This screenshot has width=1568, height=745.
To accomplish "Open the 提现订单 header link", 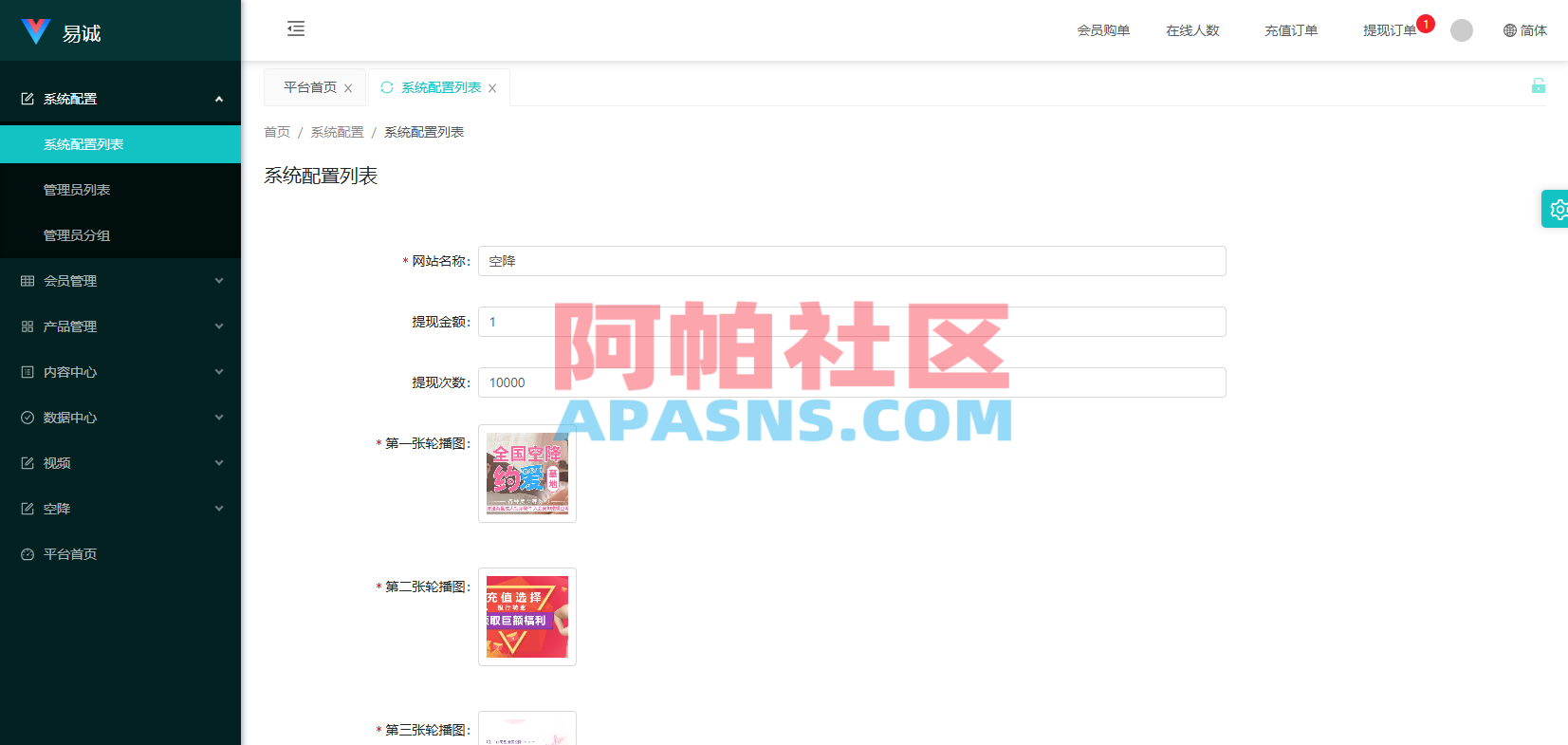I will [x=1390, y=30].
